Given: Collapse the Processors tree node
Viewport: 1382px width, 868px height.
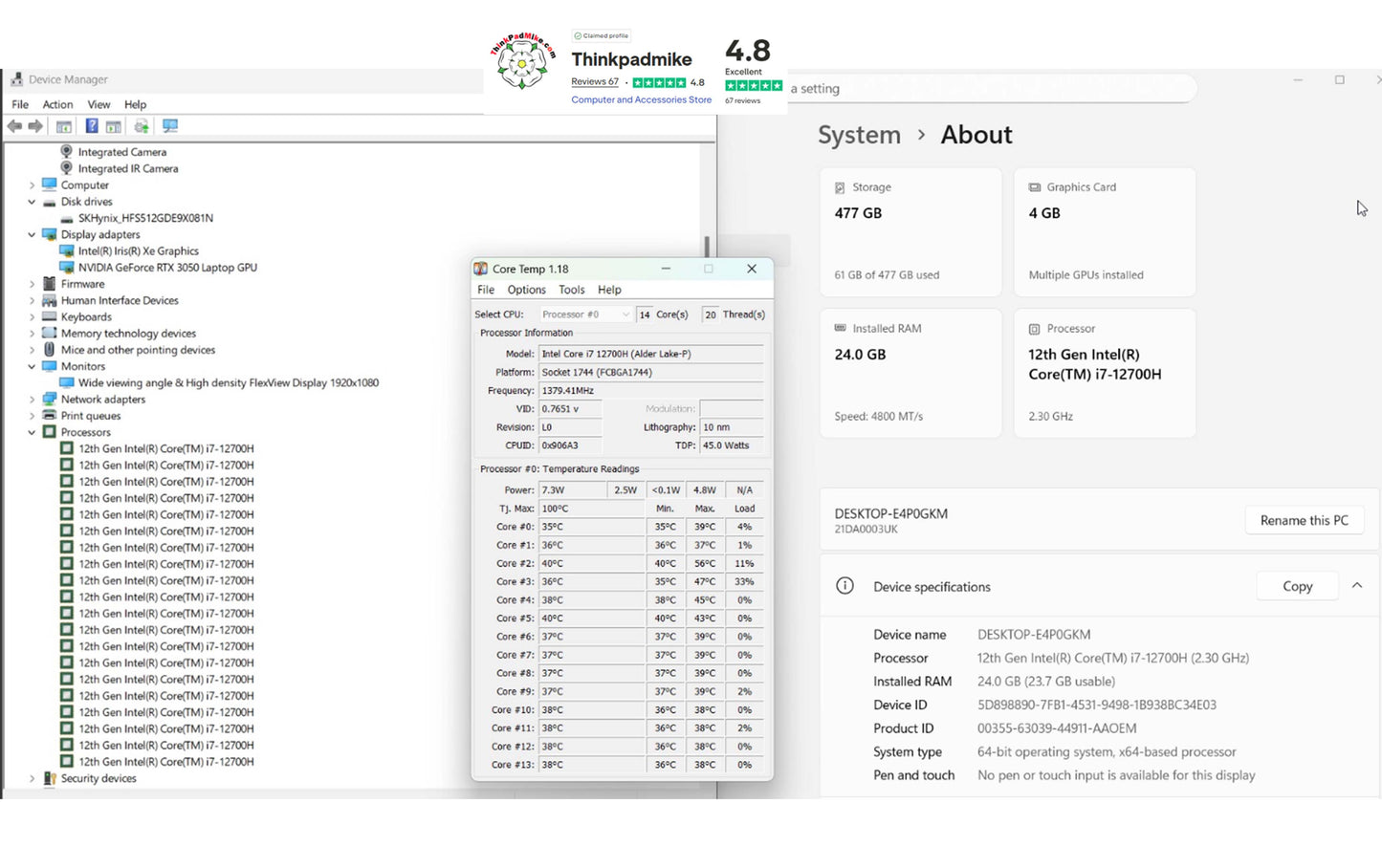Looking at the screenshot, I should 32,432.
